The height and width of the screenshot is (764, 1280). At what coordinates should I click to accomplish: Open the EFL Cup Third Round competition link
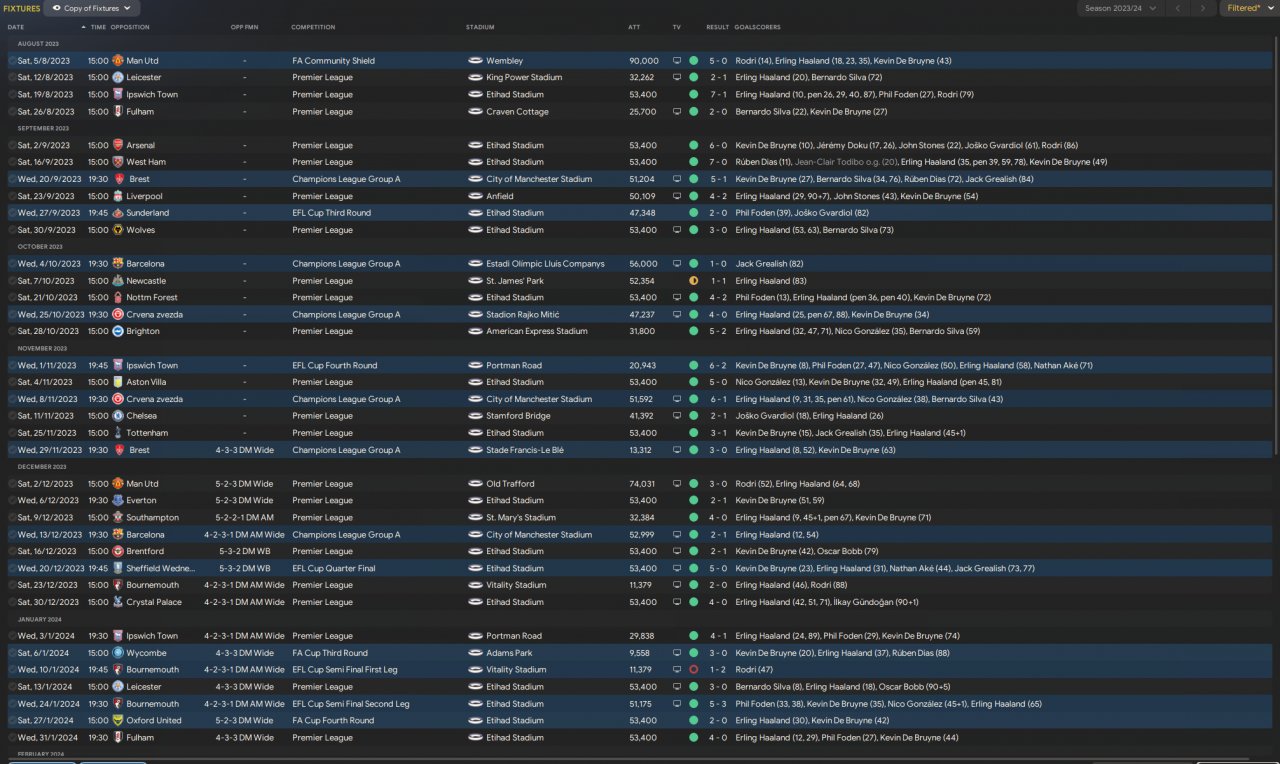[x=331, y=213]
